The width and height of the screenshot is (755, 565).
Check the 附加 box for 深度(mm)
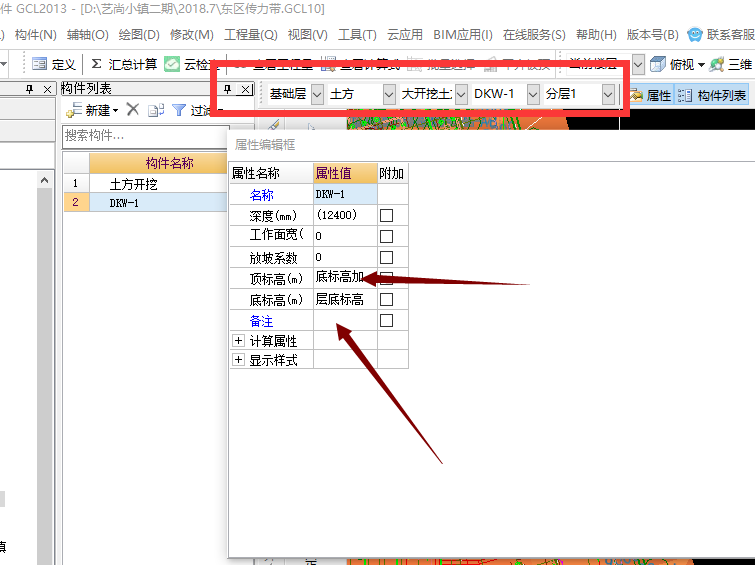386,215
